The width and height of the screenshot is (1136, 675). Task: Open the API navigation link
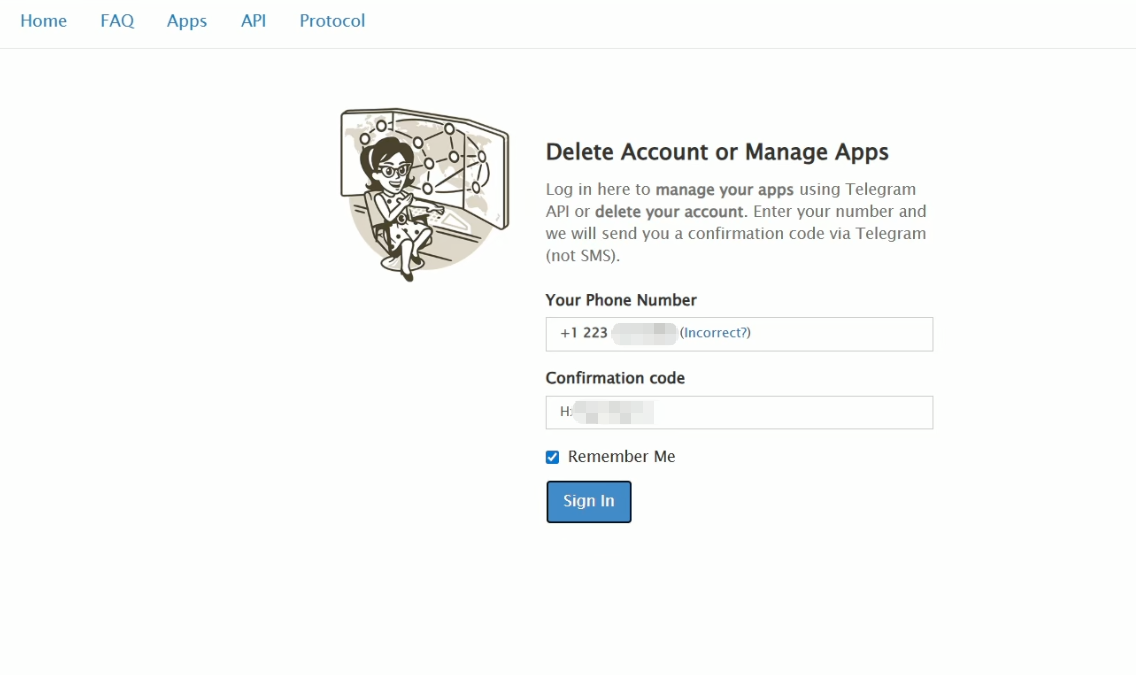[x=254, y=21]
